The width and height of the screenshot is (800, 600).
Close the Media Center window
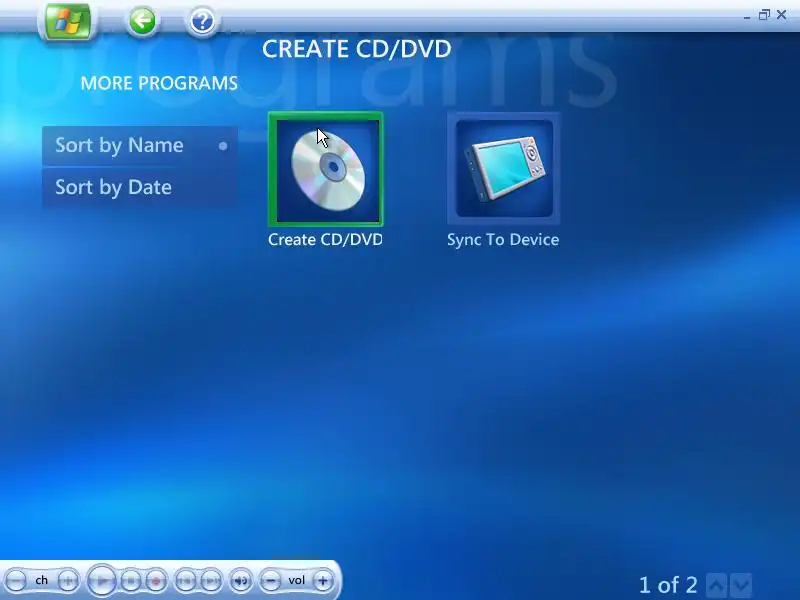(781, 15)
